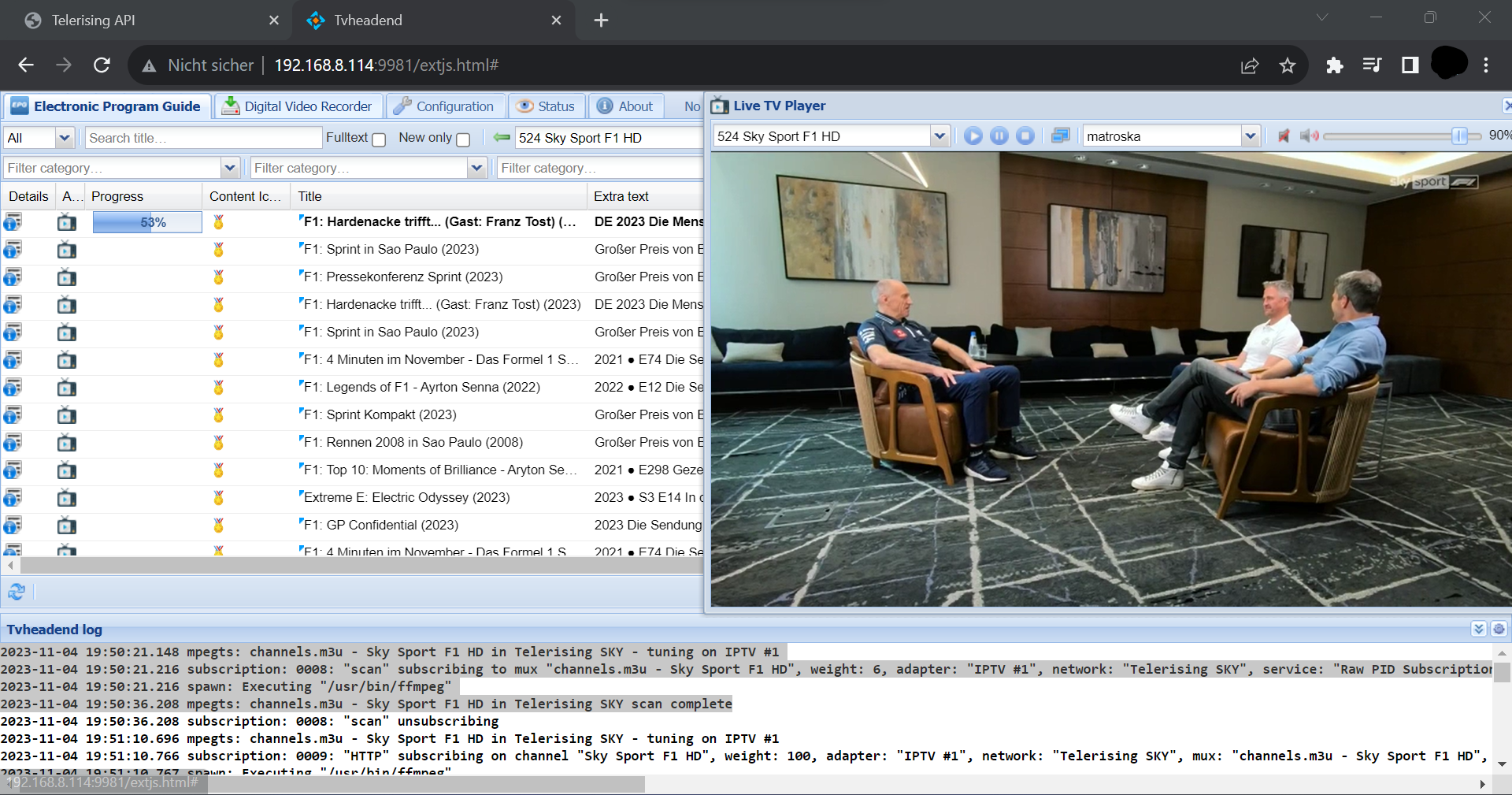Pause the live TV stream
Viewport: 1512px width, 795px height.
999,136
